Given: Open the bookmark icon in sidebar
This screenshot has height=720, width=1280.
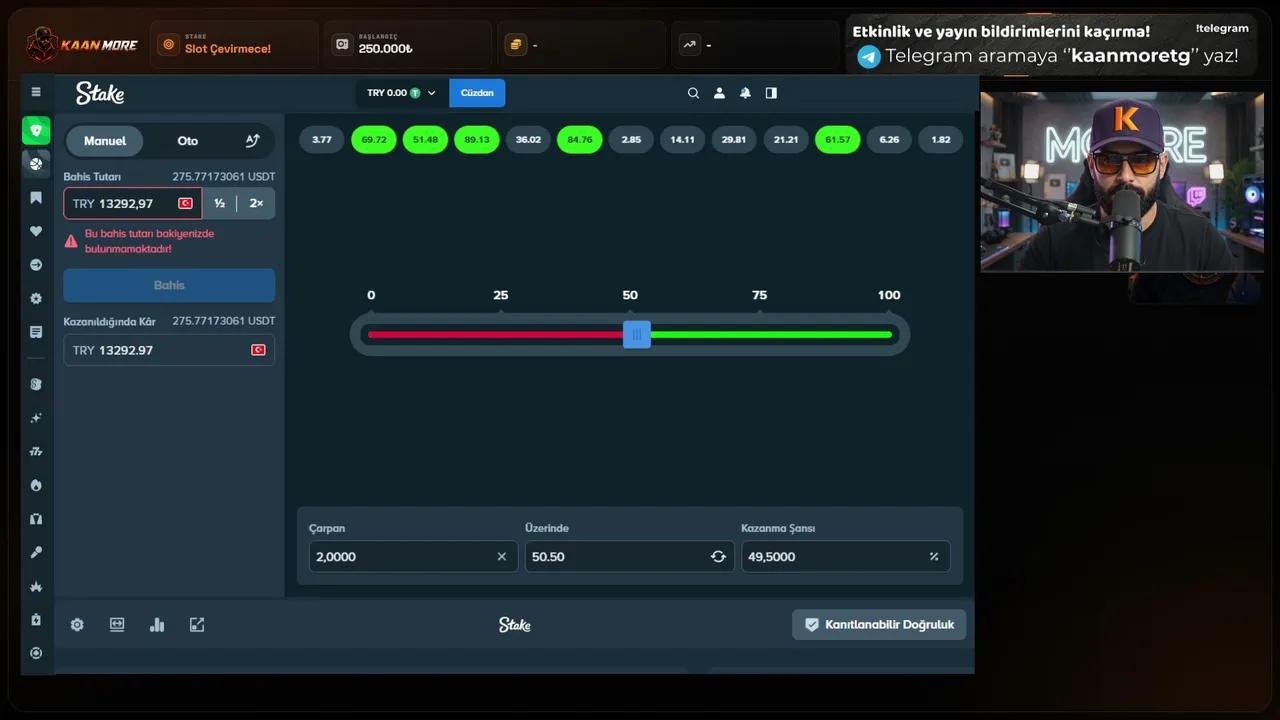Looking at the screenshot, I should (36, 198).
